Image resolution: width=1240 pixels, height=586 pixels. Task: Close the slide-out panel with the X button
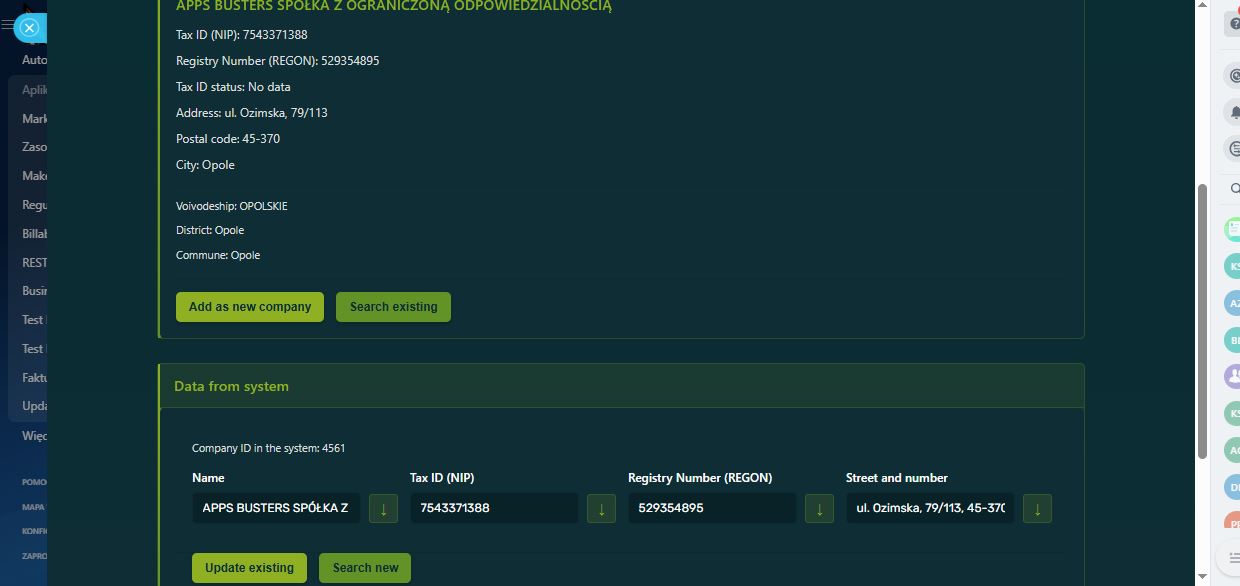[x=30, y=28]
